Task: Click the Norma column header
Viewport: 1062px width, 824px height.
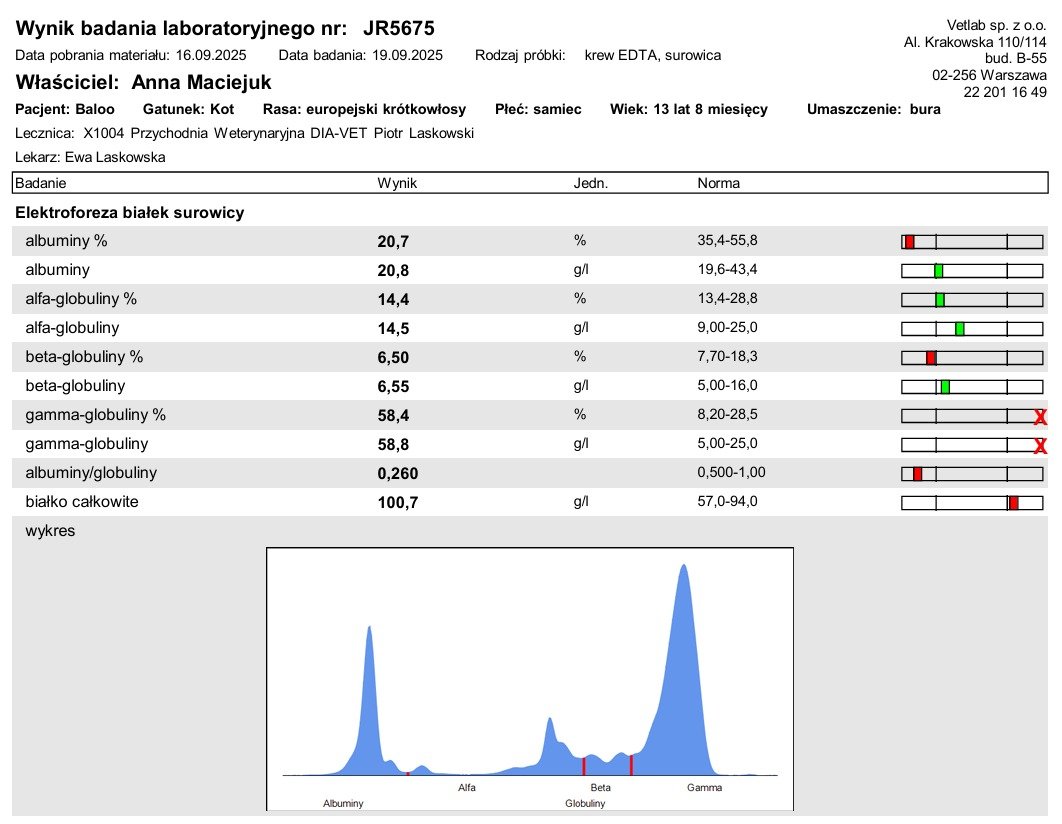Action: pyautogui.click(x=719, y=183)
